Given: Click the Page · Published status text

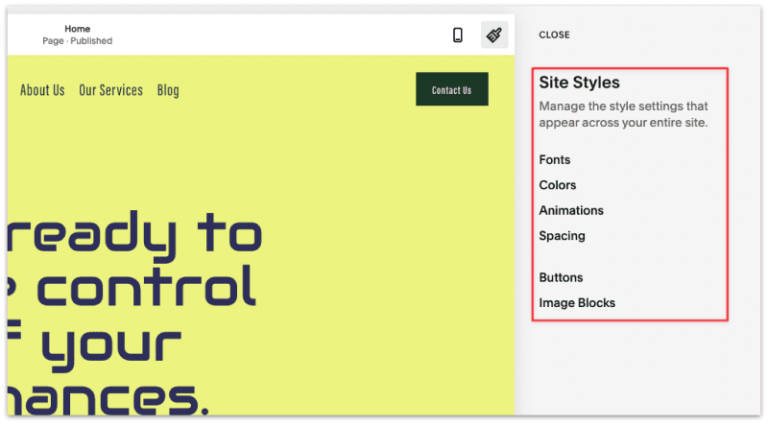Looking at the screenshot, I should point(77,41).
